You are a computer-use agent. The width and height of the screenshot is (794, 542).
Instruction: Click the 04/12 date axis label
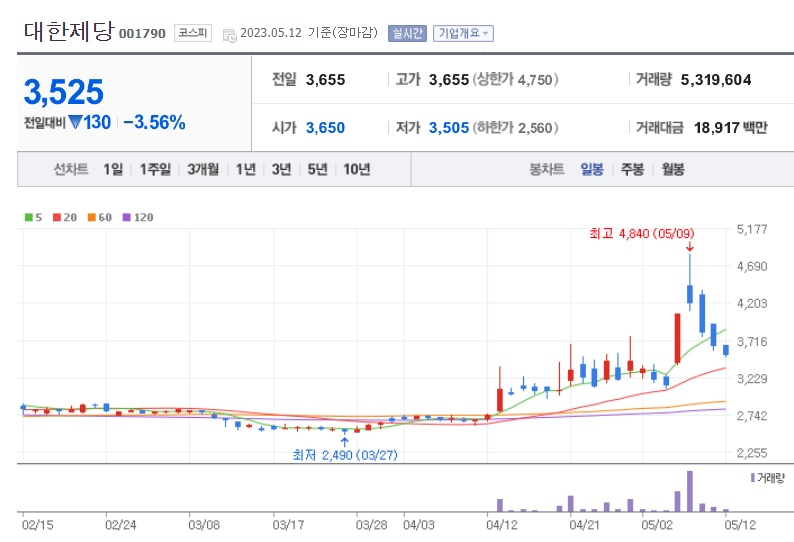click(502, 525)
